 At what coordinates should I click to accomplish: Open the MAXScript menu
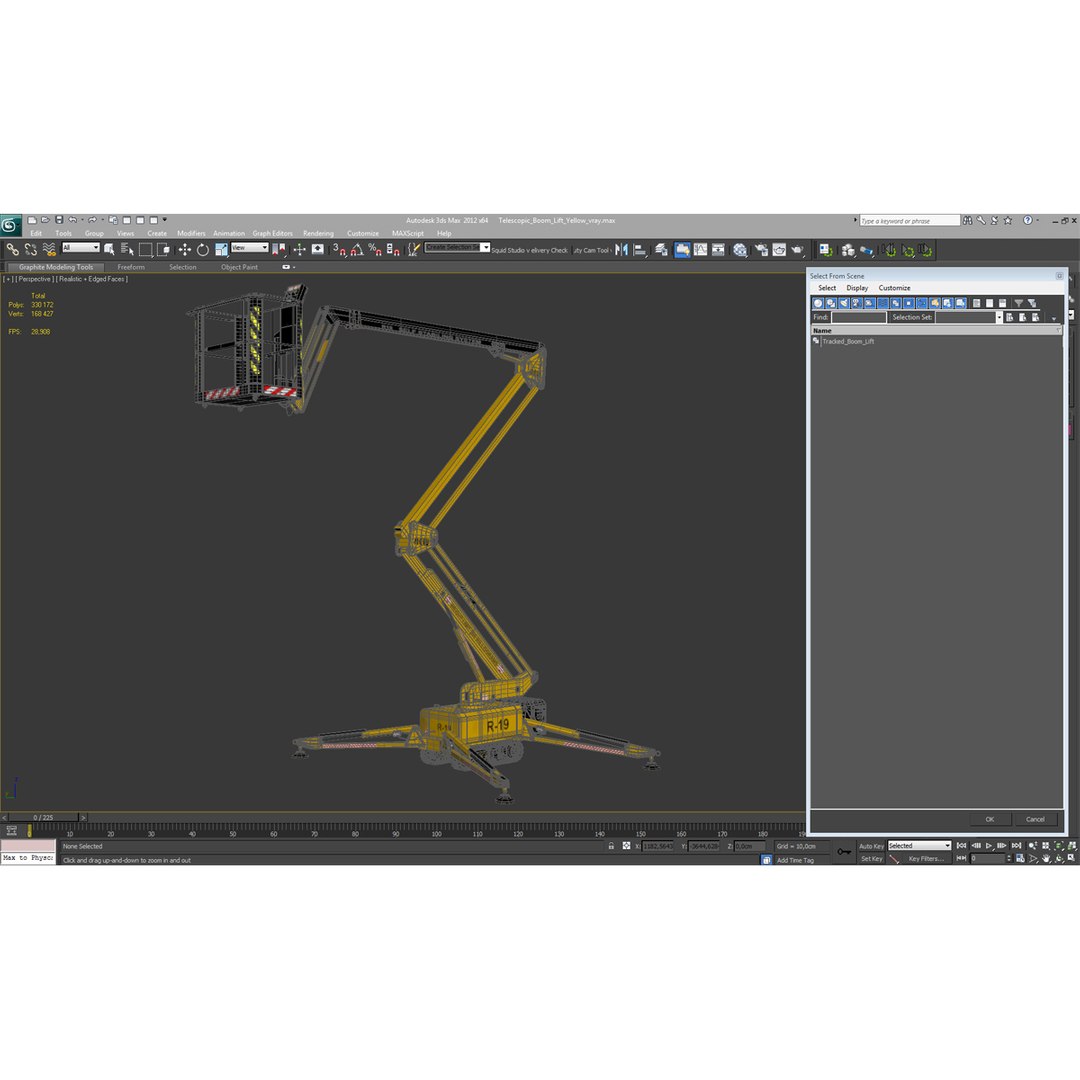pos(408,233)
